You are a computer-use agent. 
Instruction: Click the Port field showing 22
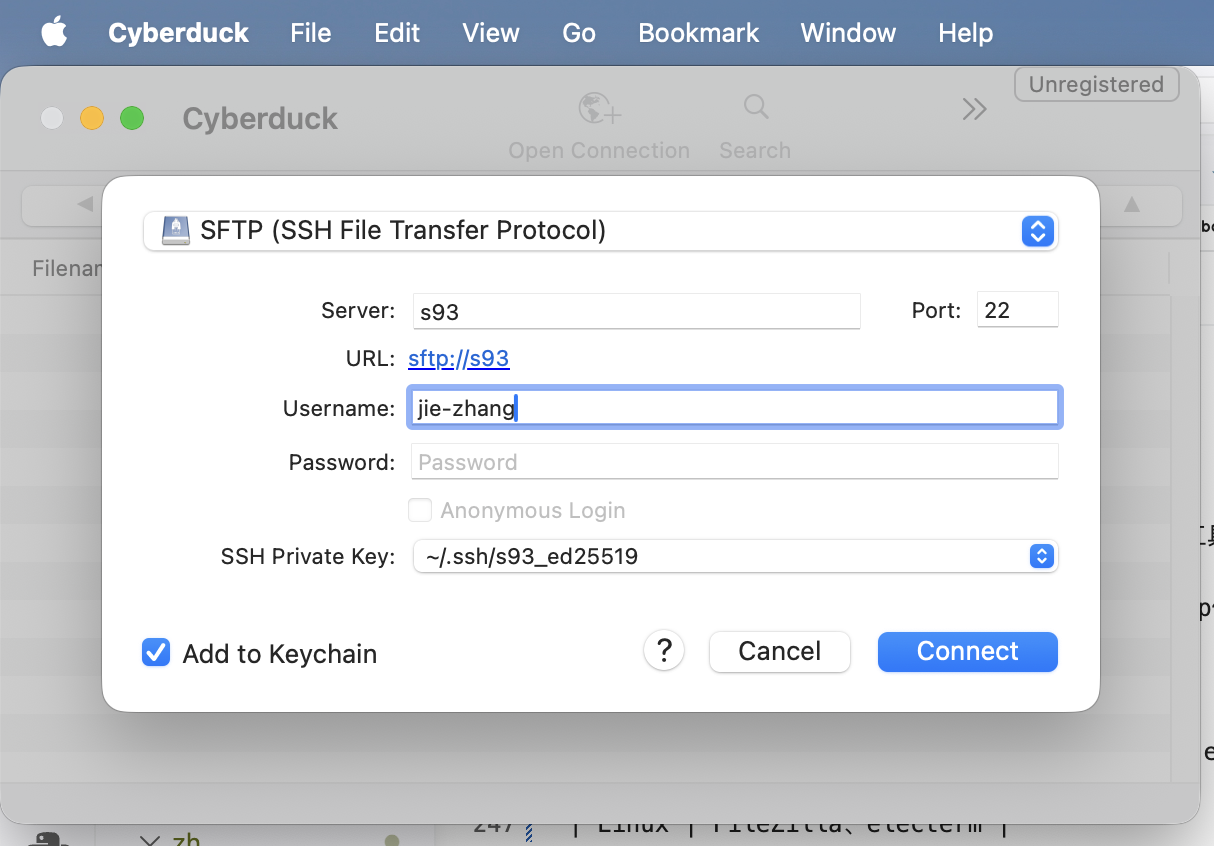[x=1017, y=310]
